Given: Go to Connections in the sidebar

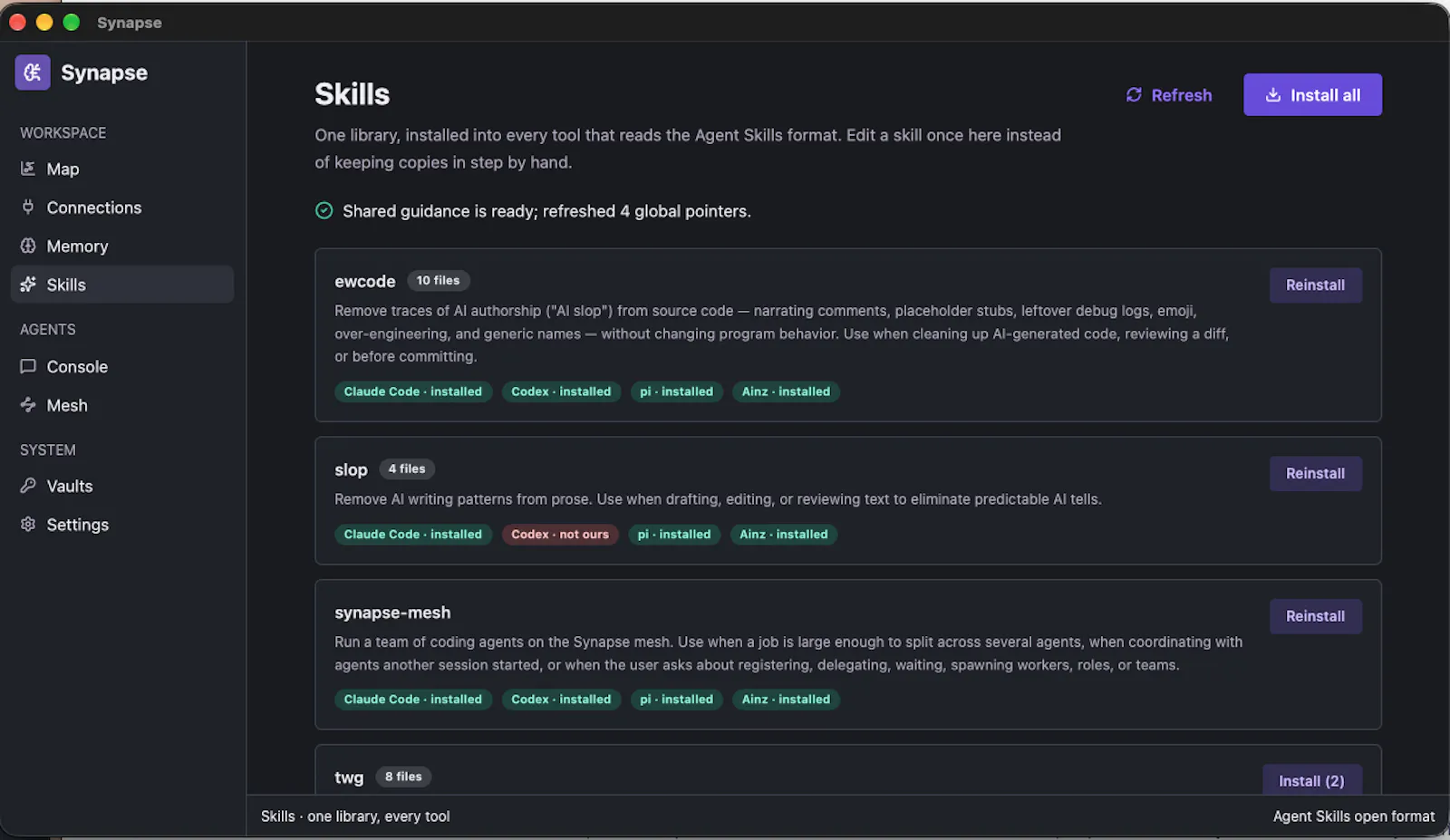Looking at the screenshot, I should coord(122,208).
